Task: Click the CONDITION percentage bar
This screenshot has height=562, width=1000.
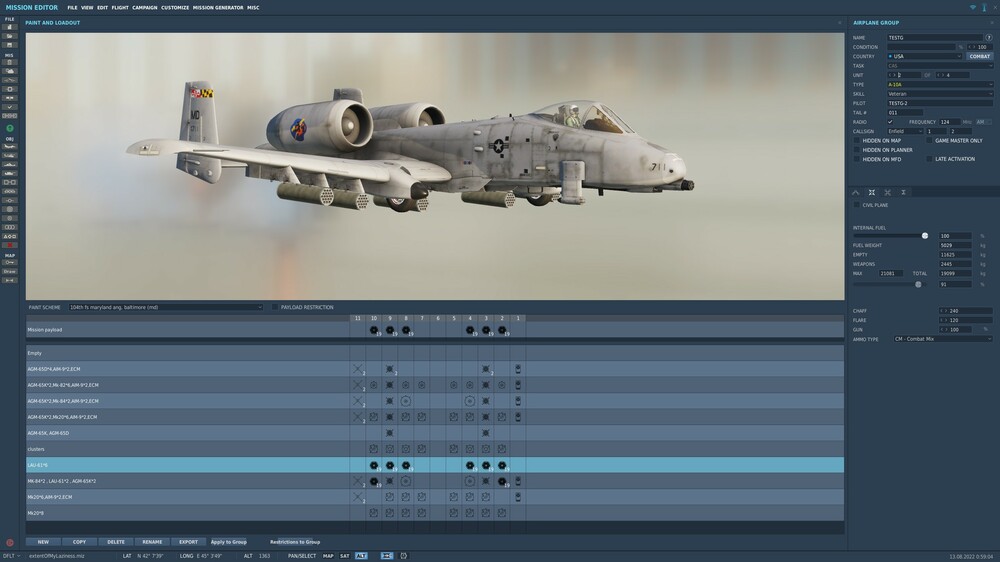Action: (921, 47)
